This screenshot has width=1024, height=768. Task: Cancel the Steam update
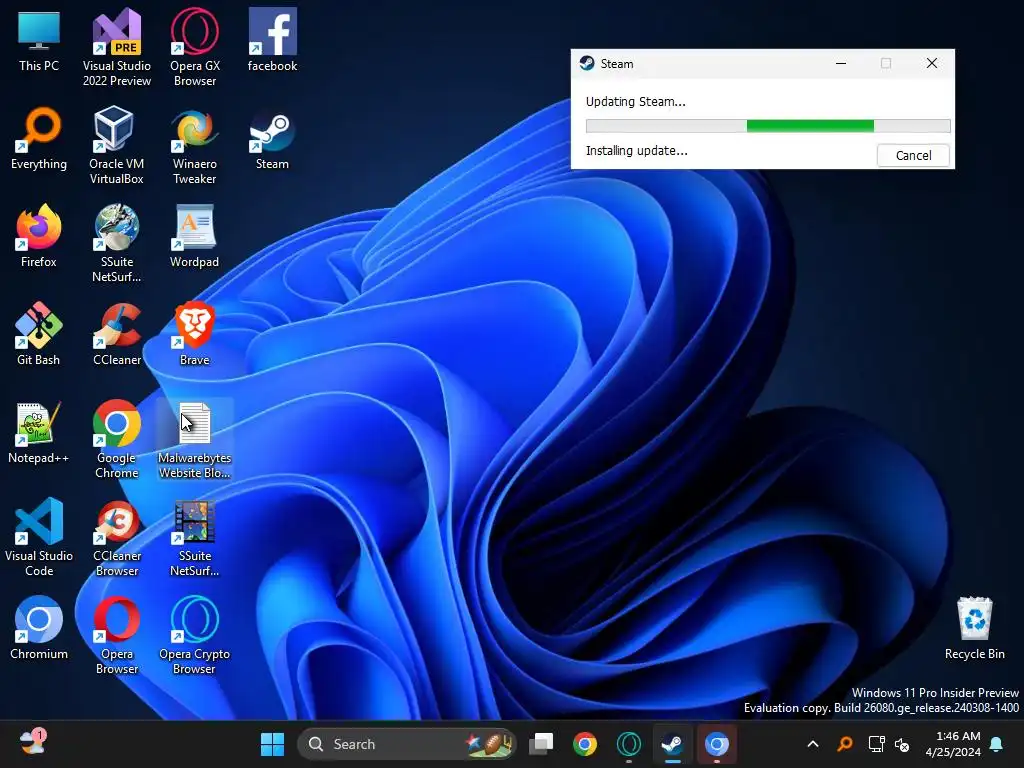pos(913,155)
